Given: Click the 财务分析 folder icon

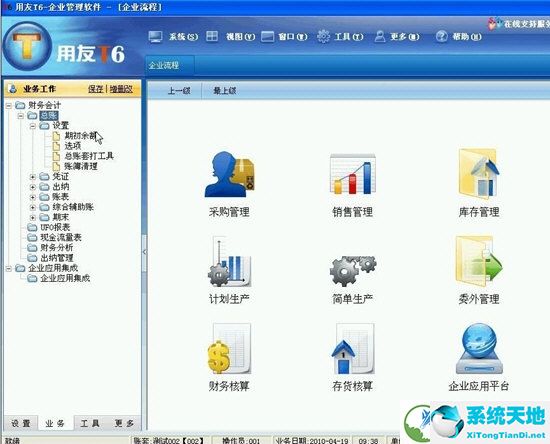Looking at the screenshot, I should (32, 248).
